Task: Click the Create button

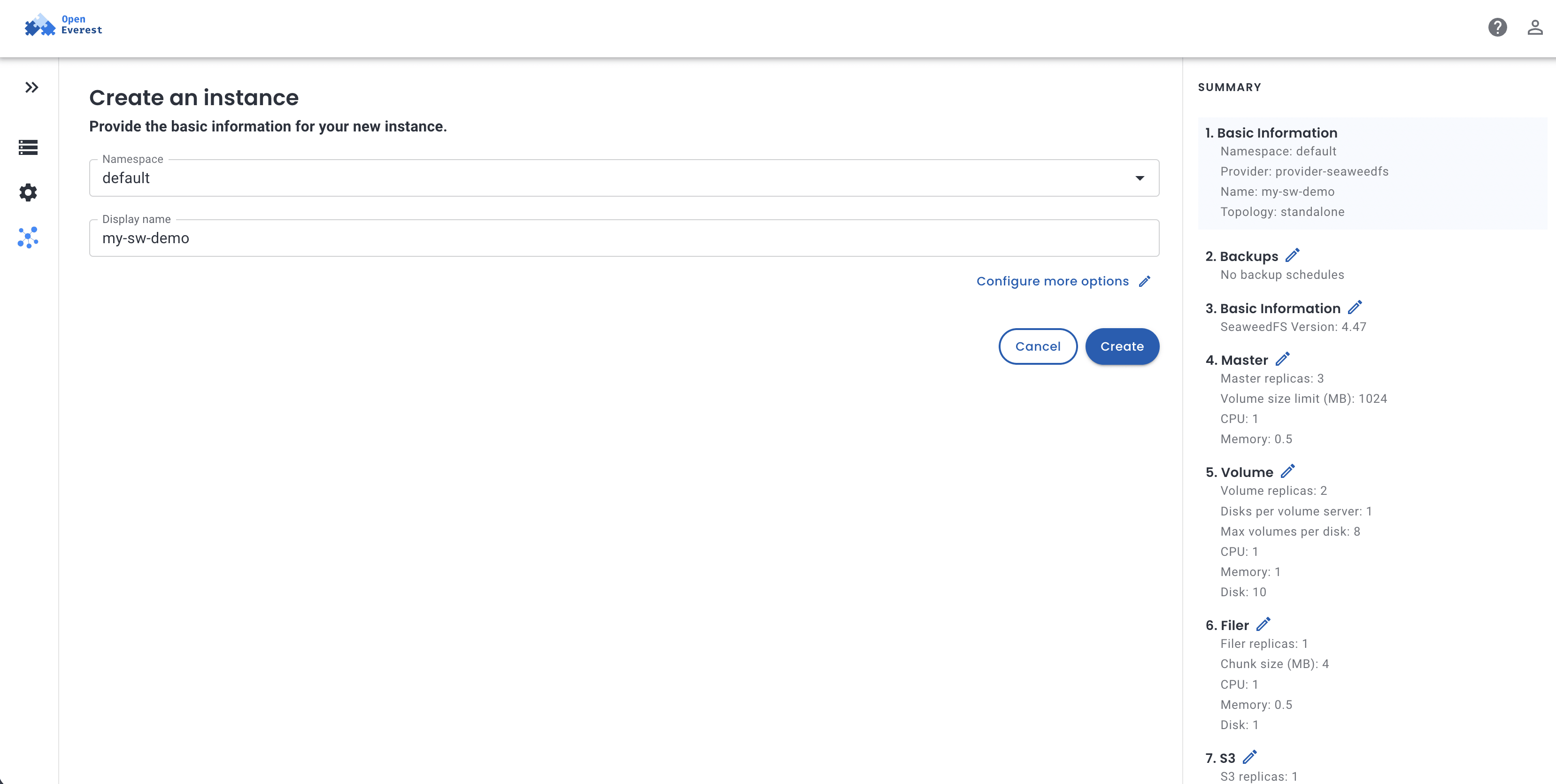Action: tap(1122, 346)
